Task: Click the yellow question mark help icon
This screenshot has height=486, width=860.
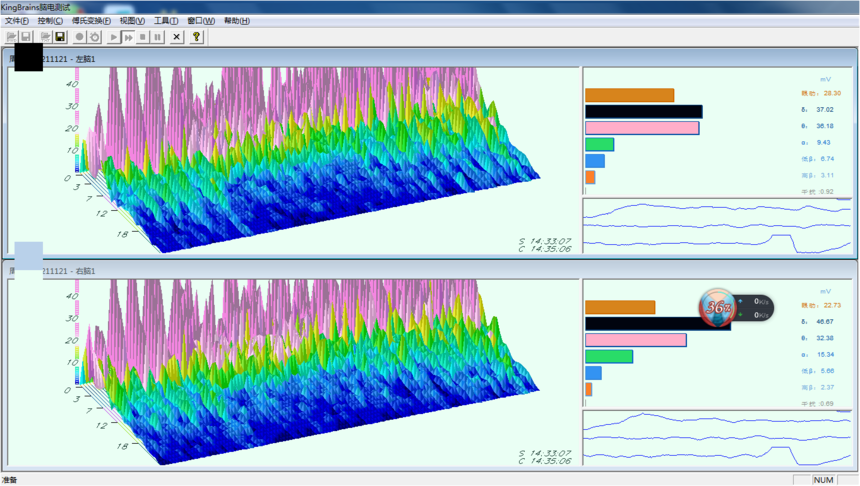Action: 196,37
